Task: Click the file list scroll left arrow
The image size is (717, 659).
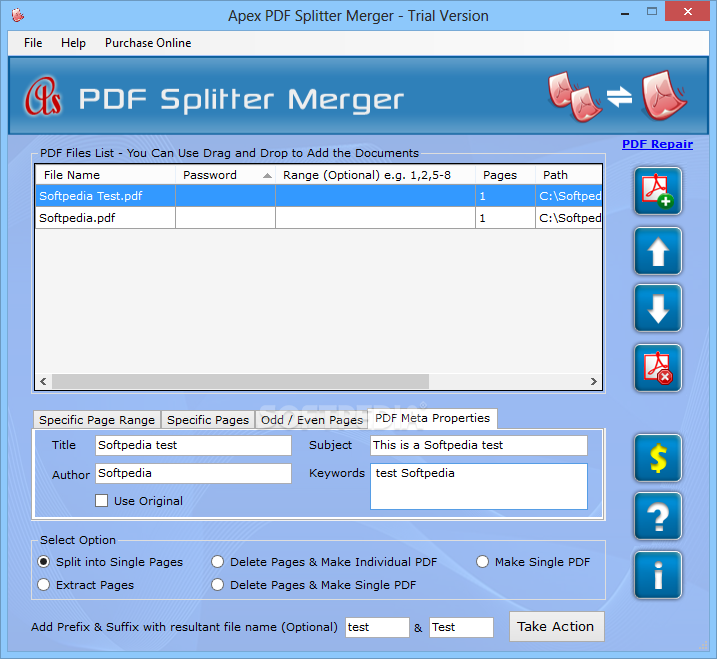Action: click(43, 381)
